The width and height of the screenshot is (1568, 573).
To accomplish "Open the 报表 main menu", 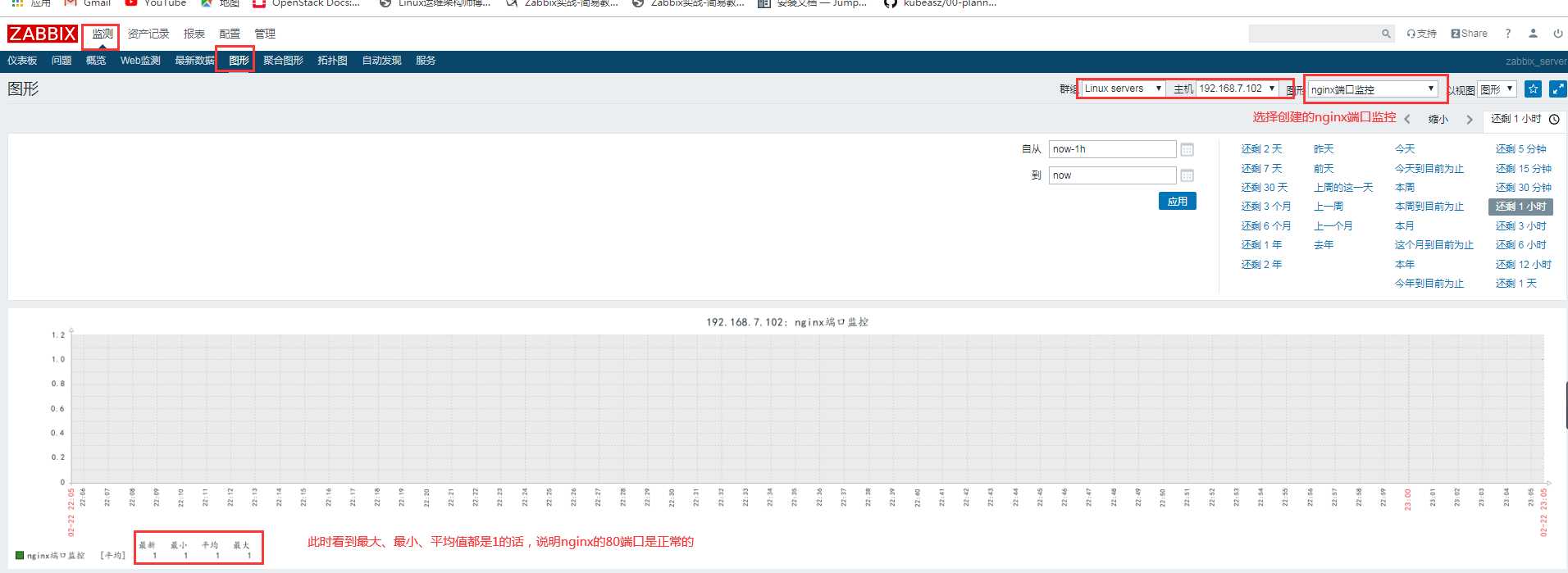I will click(x=194, y=34).
